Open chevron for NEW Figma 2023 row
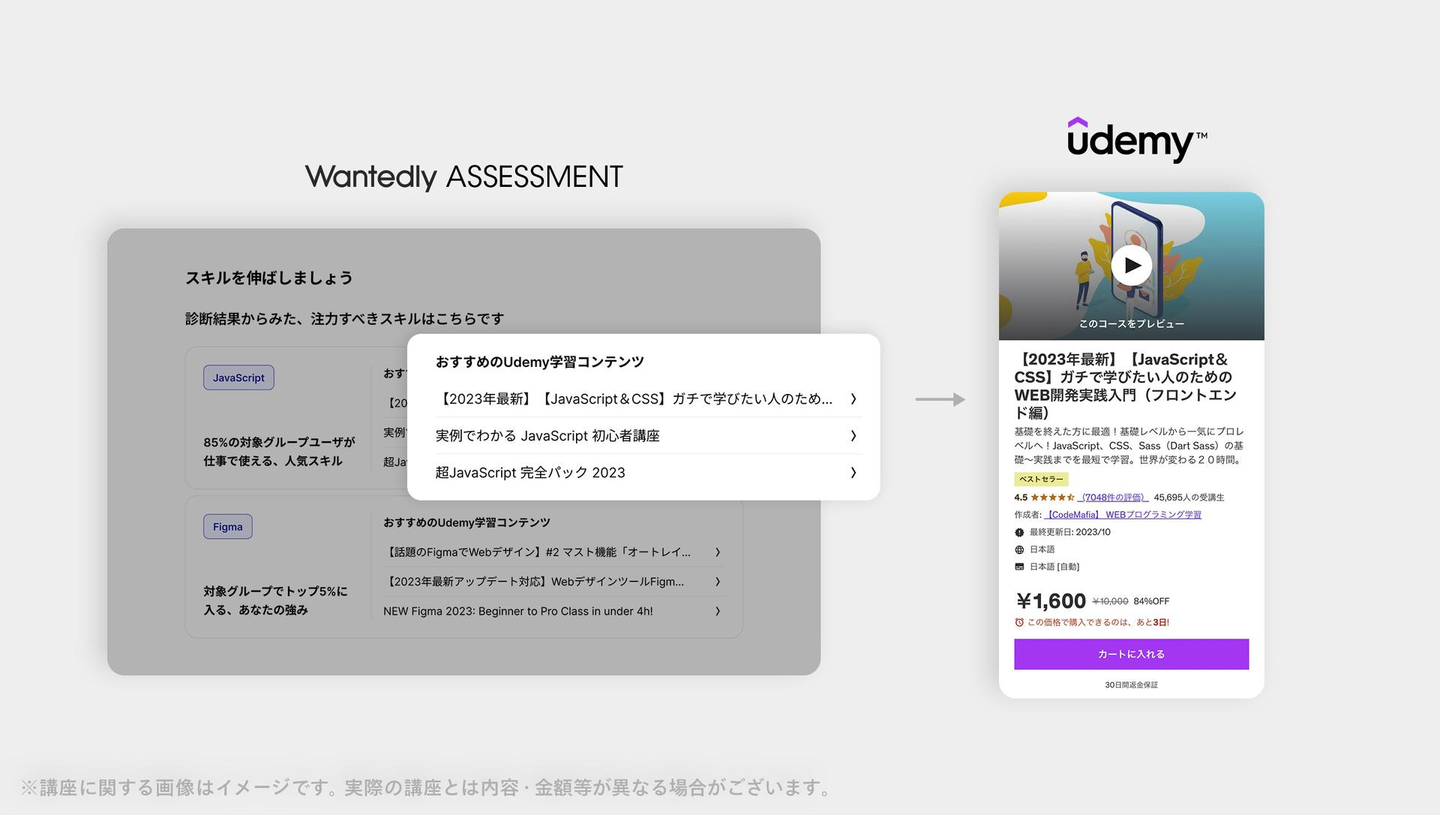1440x815 pixels. pos(717,611)
